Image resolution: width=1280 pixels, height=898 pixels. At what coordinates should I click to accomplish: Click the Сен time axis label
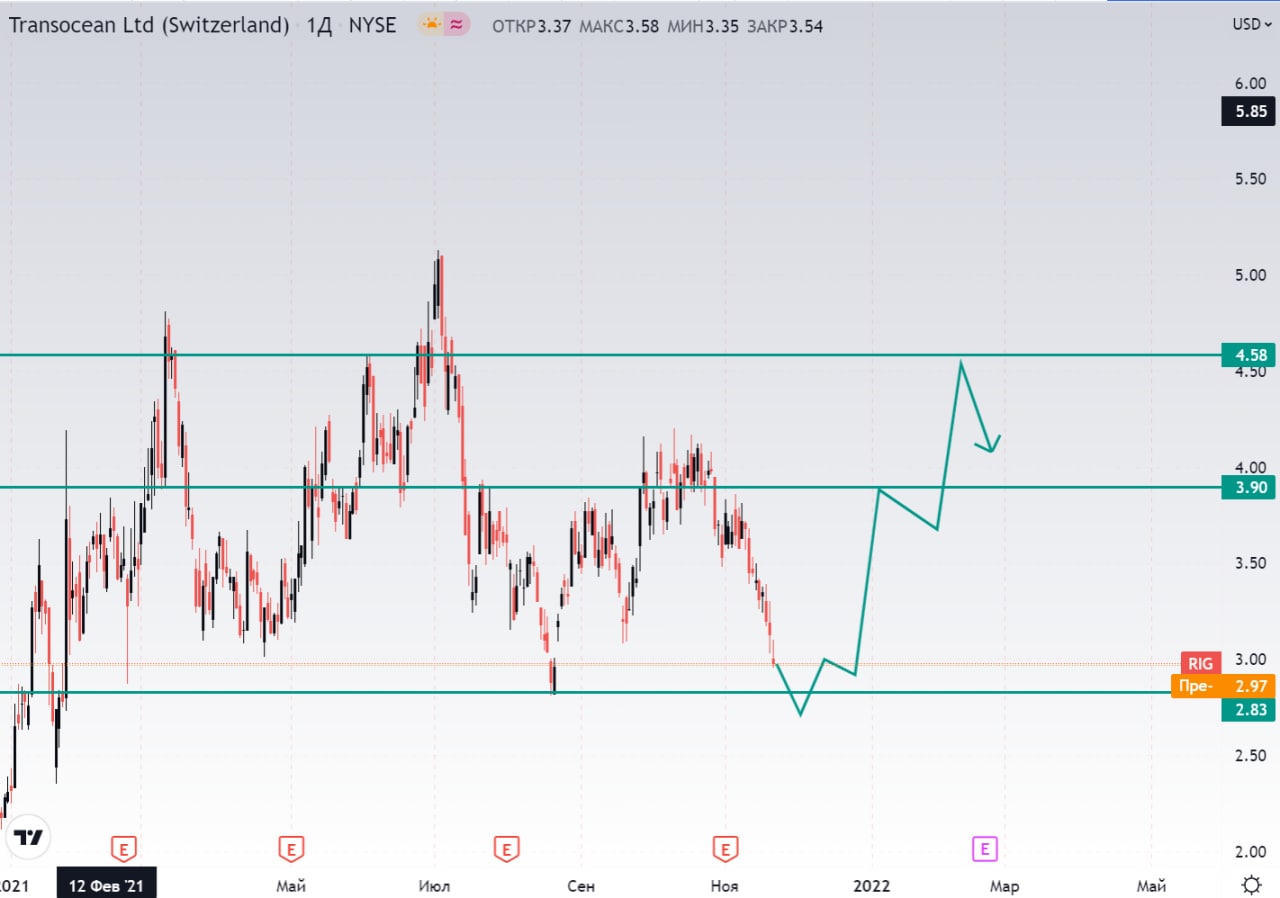tap(580, 886)
